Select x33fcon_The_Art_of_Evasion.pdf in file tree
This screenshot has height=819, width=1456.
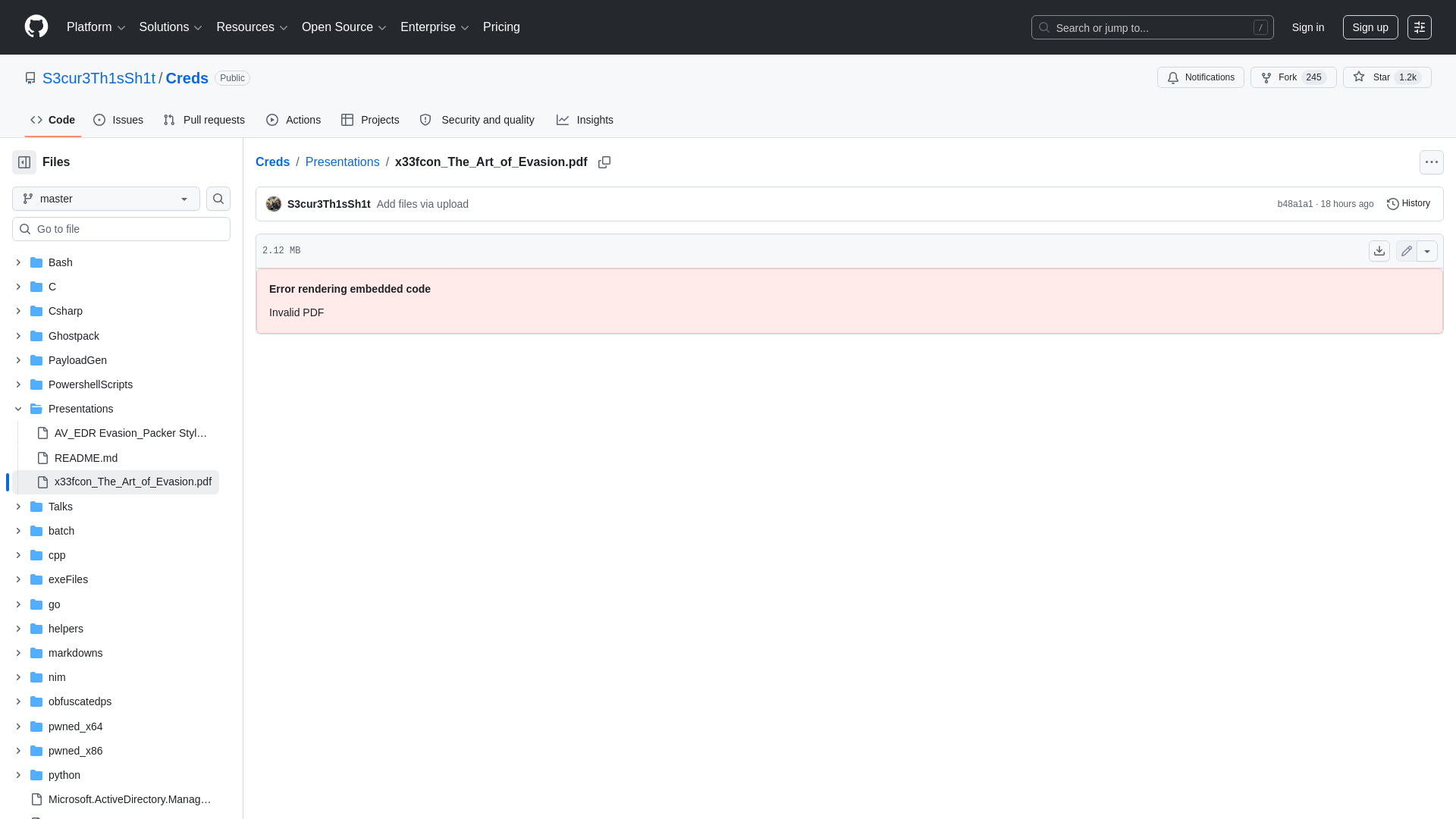115,482
